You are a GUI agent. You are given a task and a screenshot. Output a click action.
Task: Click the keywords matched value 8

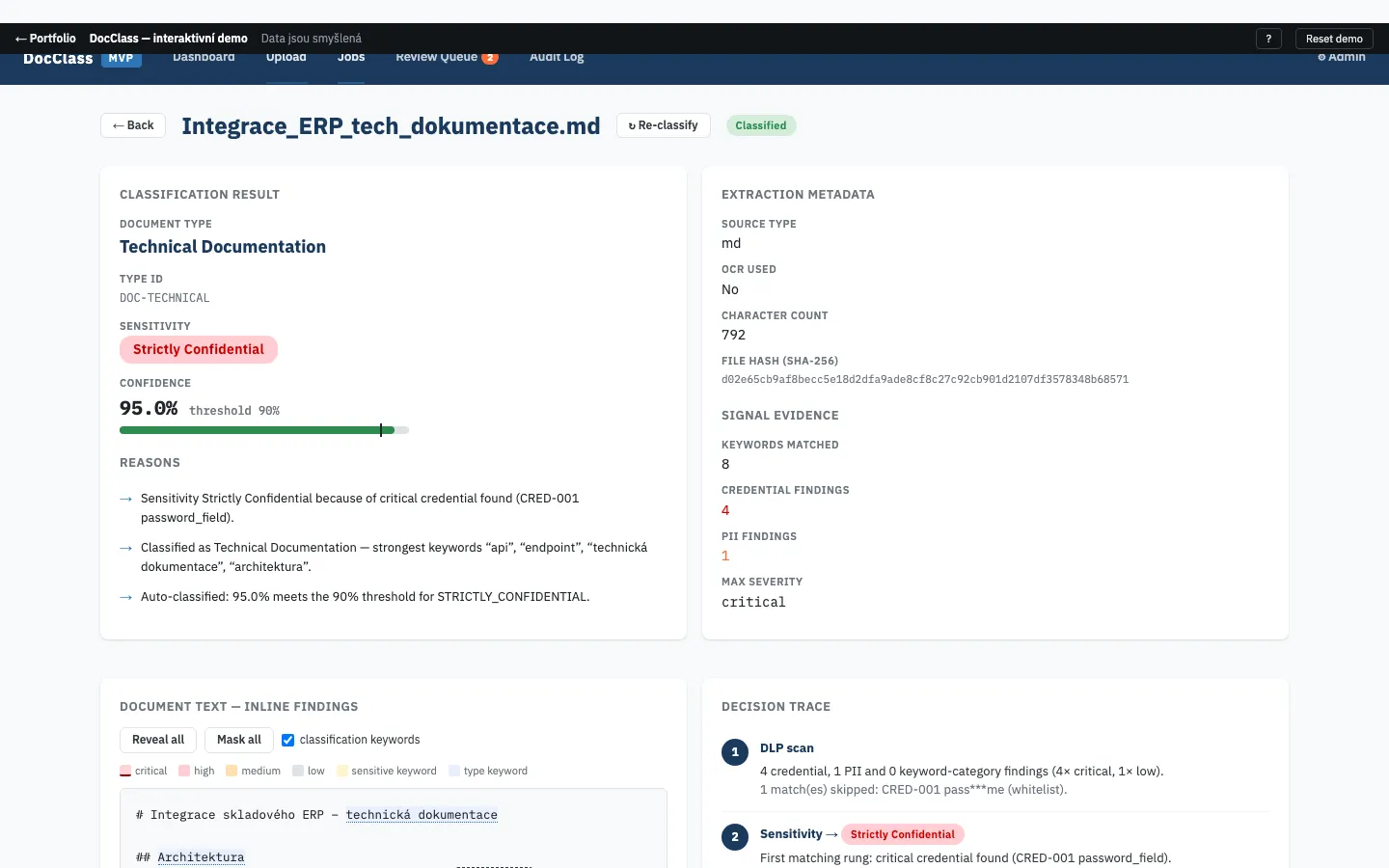pyautogui.click(x=725, y=464)
